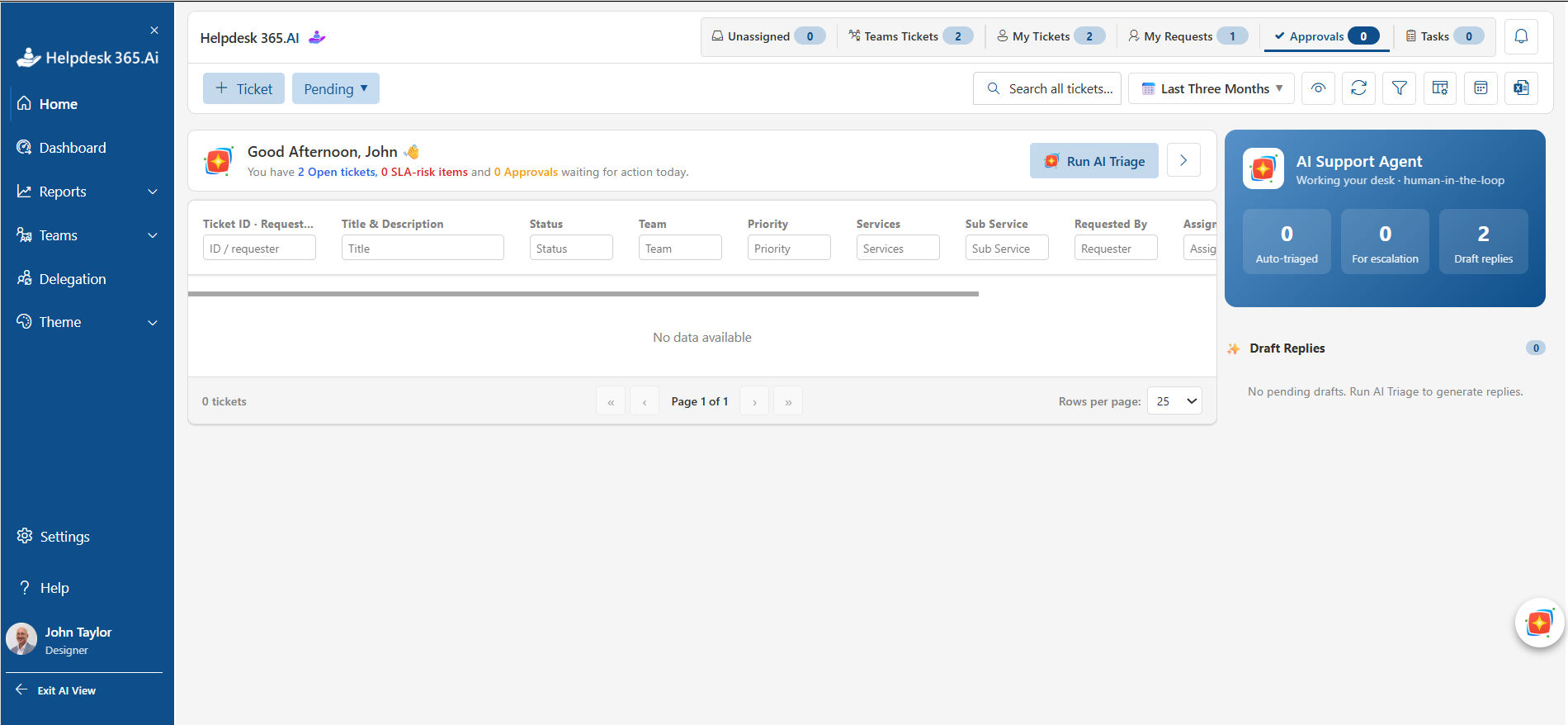Expand the greeting panel arrow
Screen dimensions: 1568x725
click(1183, 160)
